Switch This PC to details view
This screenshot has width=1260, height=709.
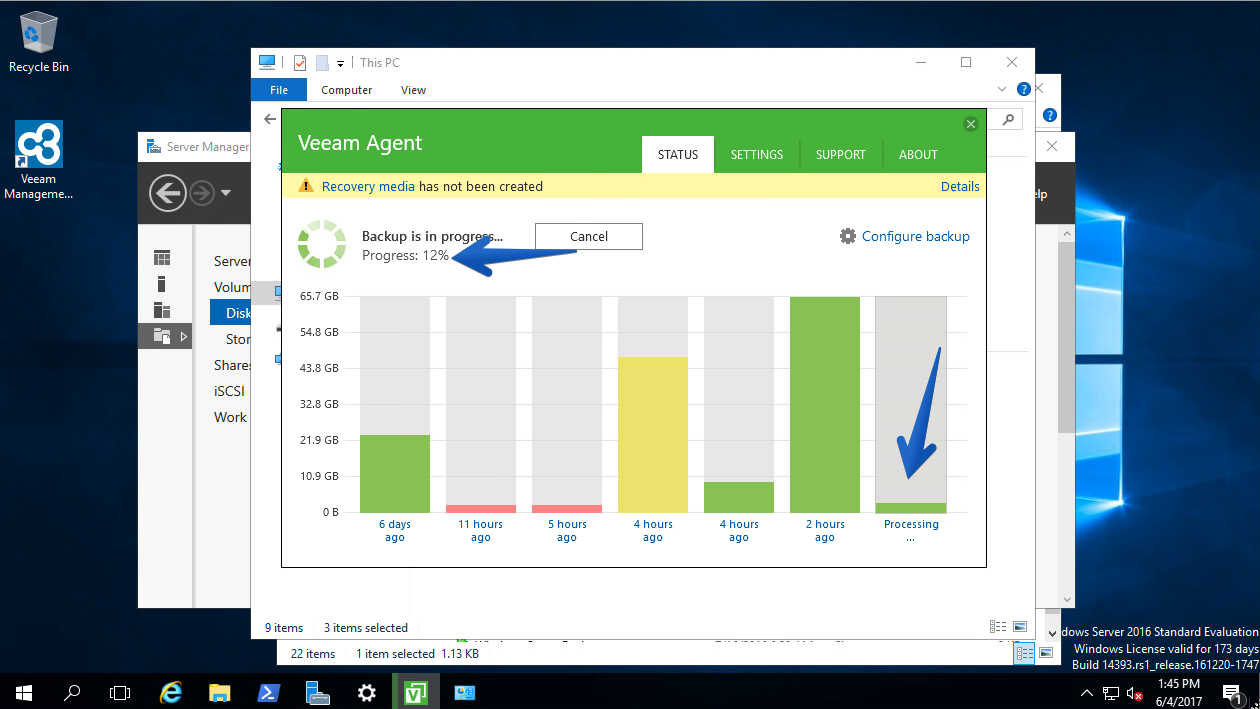click(x=998, y=627)
